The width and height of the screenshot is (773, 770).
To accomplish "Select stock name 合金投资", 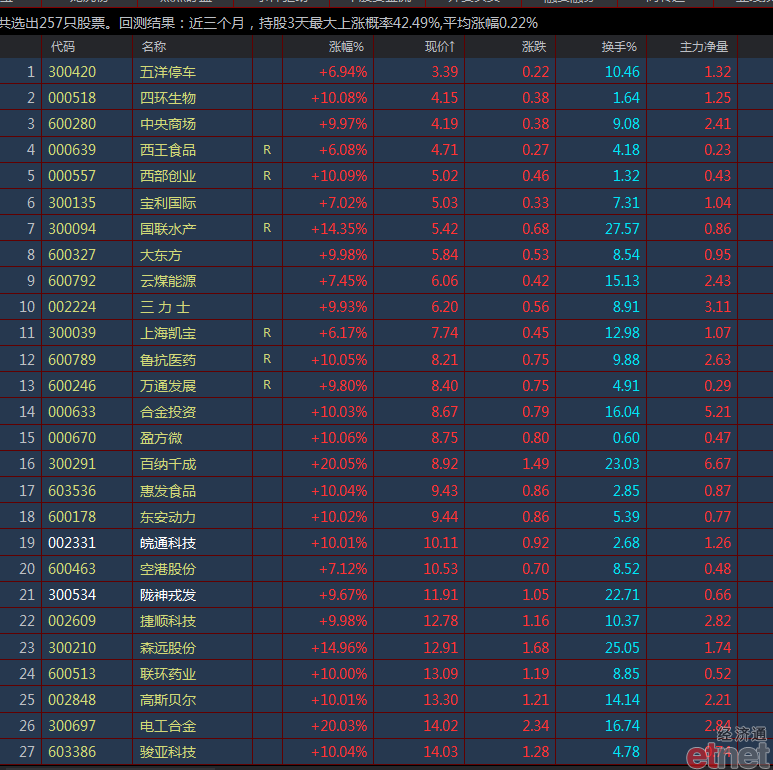I will (x=168, y=412).
